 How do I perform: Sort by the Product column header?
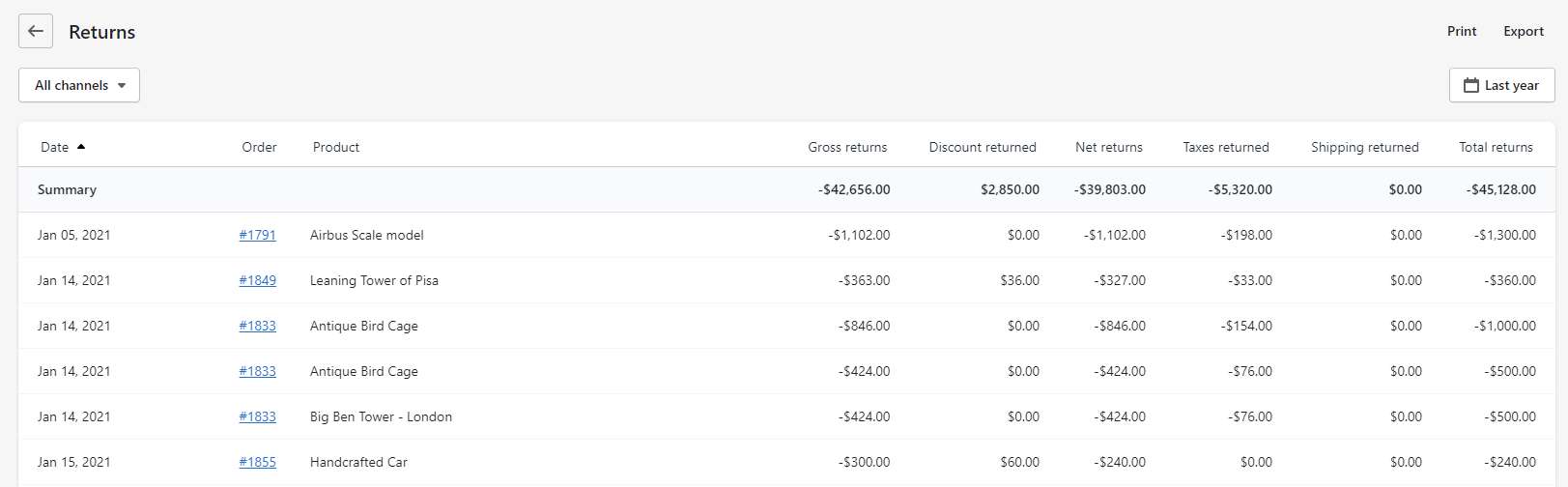point(336,147)
